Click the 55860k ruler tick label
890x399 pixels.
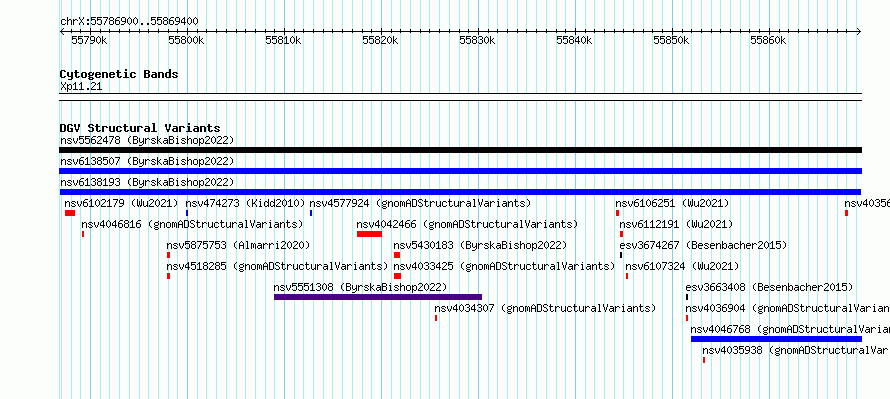[x=768, y=40]
